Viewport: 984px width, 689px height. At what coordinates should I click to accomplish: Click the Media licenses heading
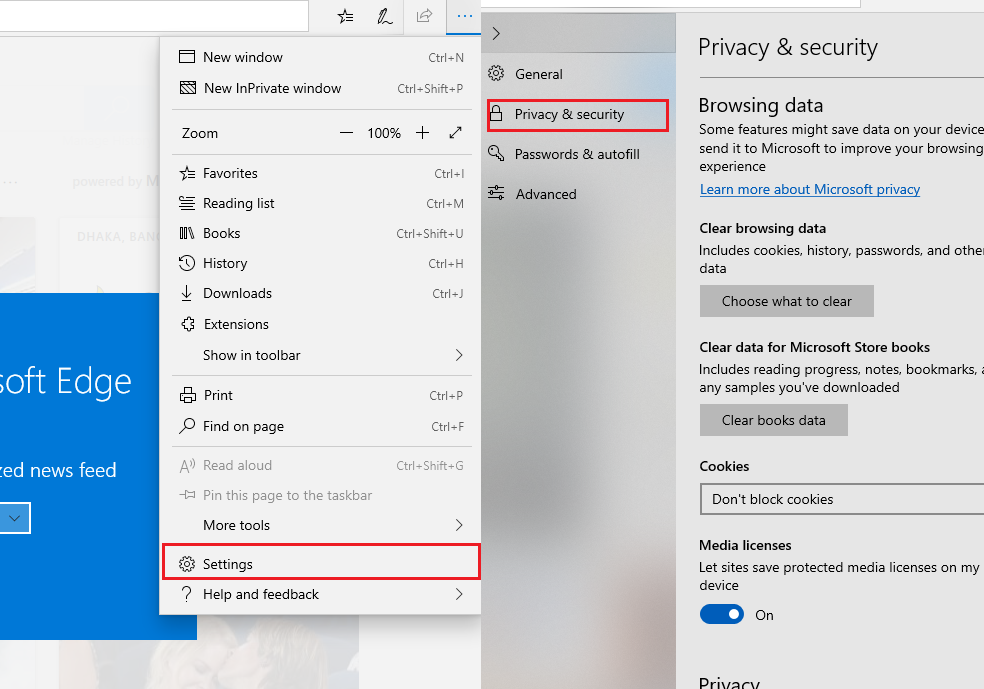(745, 545)
